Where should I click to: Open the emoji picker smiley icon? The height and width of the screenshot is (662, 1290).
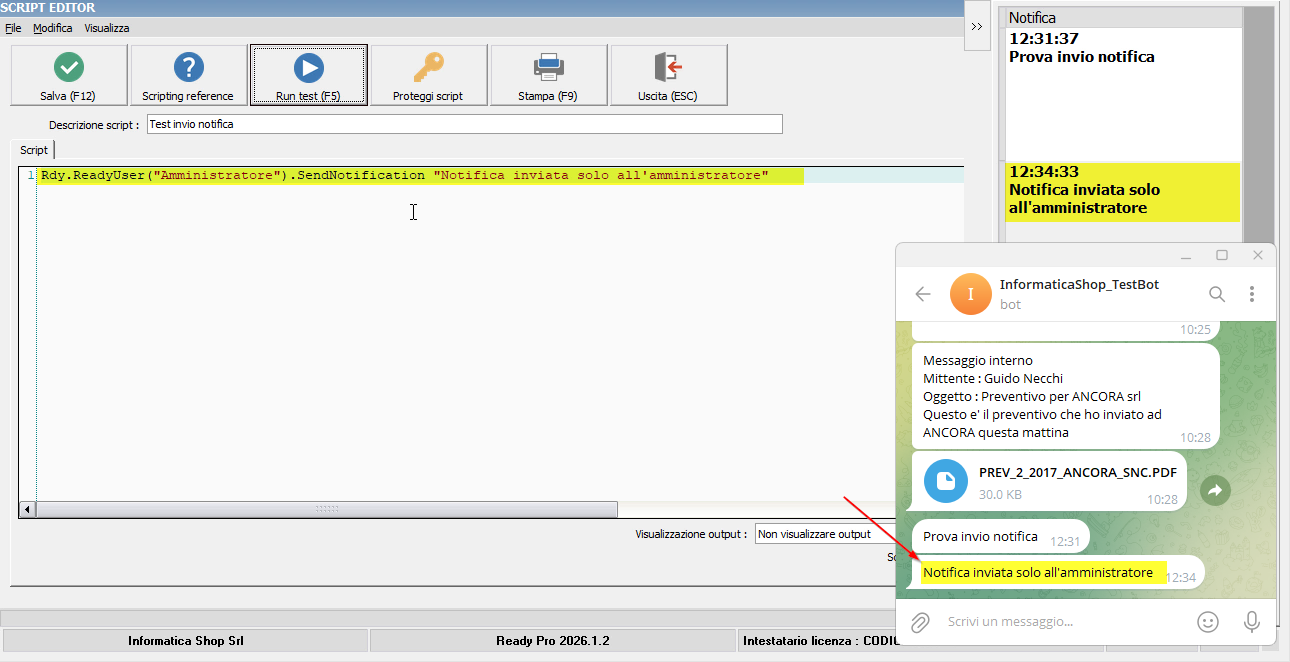[1208, 622]
